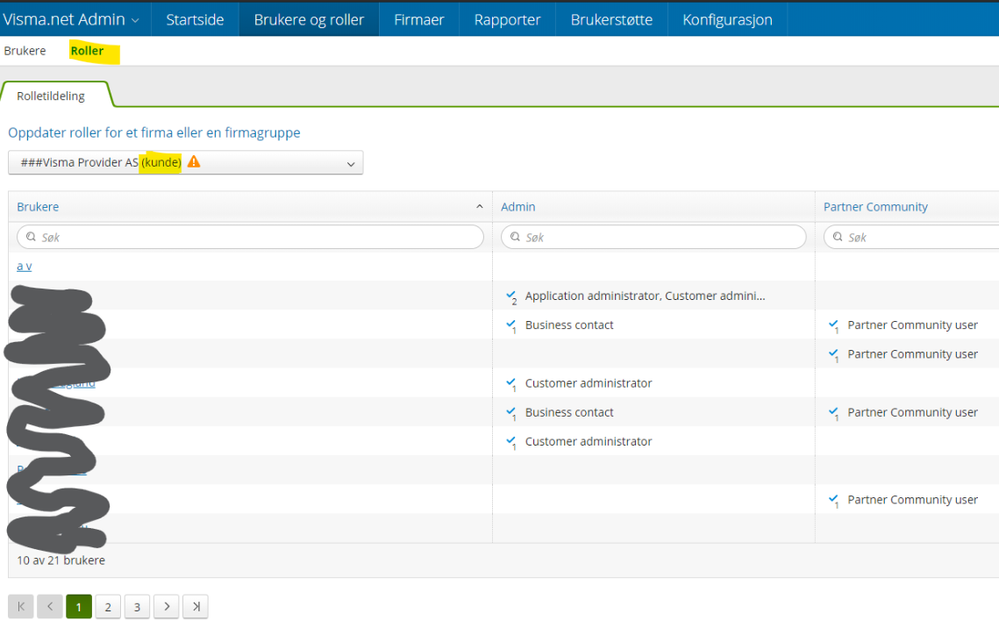Go to next page of users
Image resolution: width=999 pixels, height=635 pixels.
(166, 606)
